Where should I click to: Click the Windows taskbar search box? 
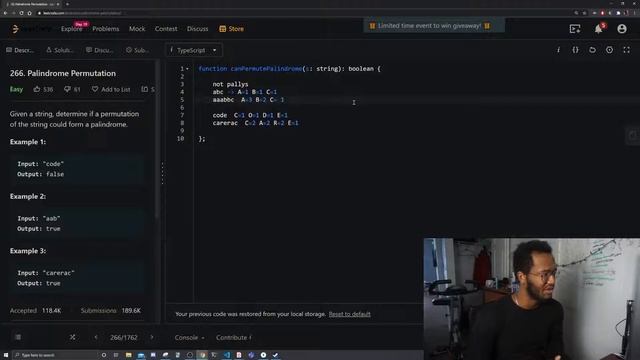55,355
